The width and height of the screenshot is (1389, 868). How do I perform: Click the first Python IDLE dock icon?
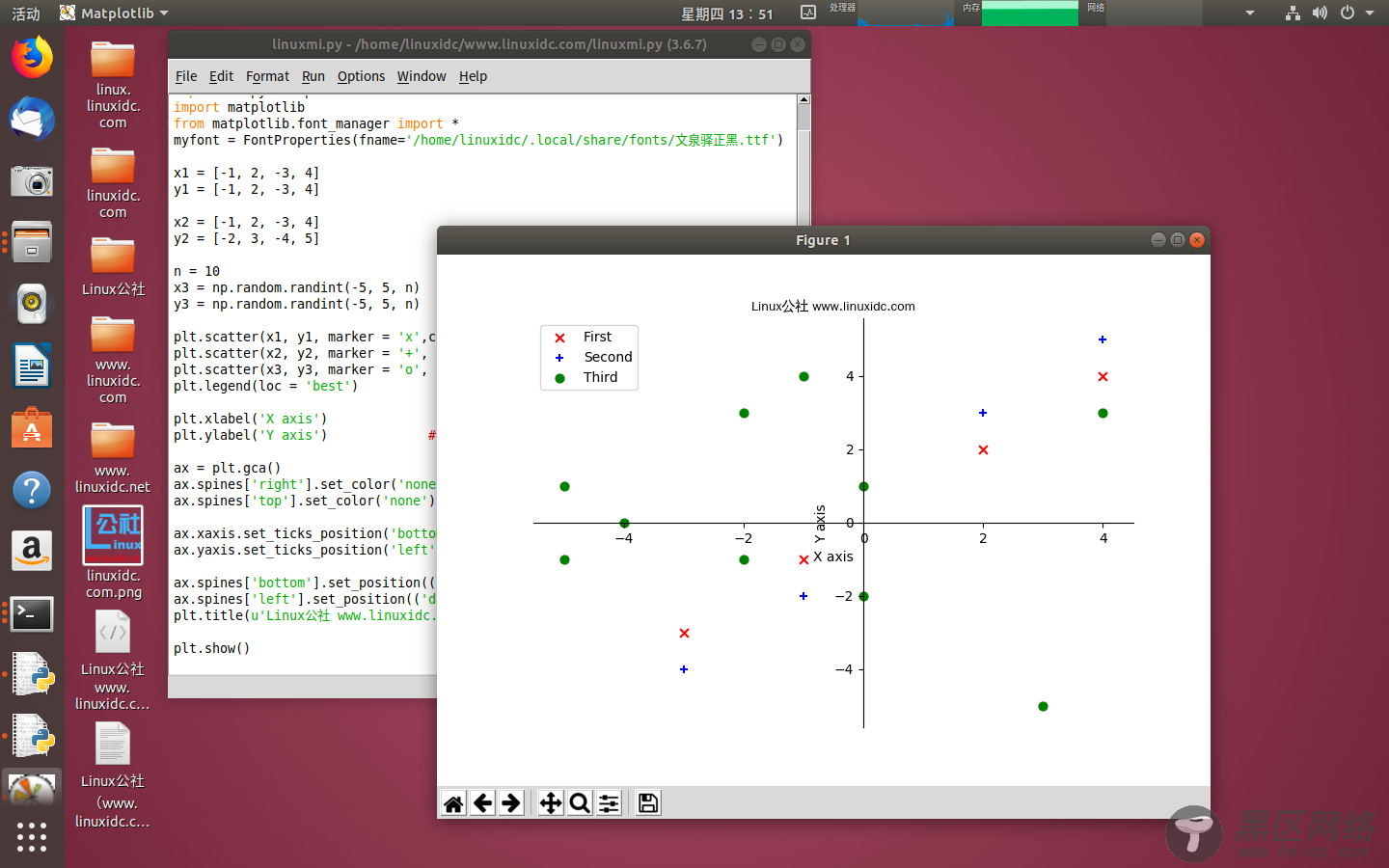pyautogui.click(x=32, y=675)
